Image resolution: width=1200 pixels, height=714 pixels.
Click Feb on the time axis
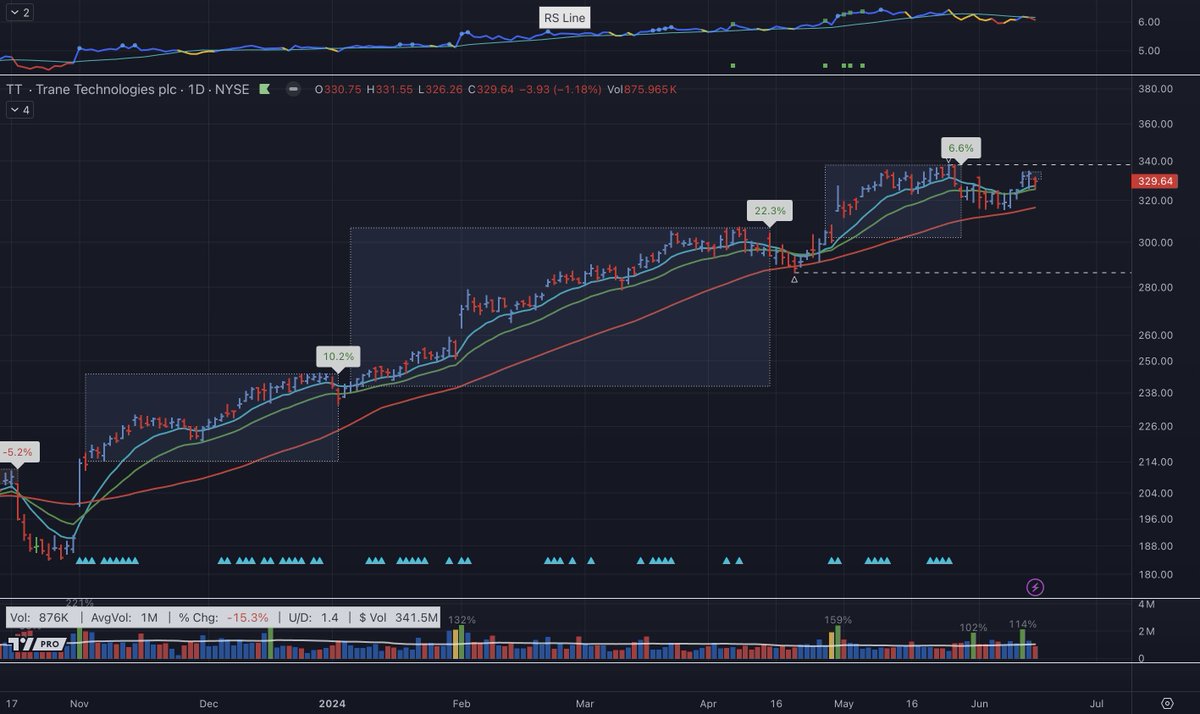[461, 703]
